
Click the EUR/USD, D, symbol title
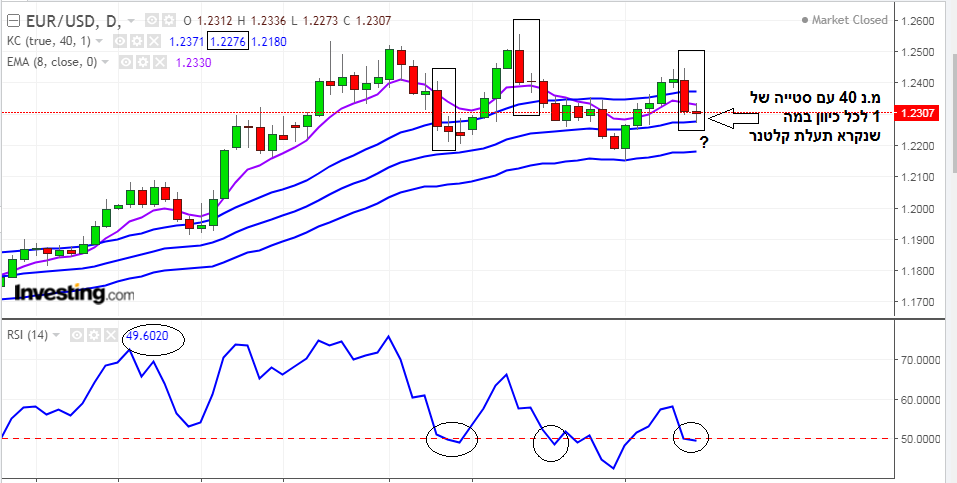(x=73, y=21)
